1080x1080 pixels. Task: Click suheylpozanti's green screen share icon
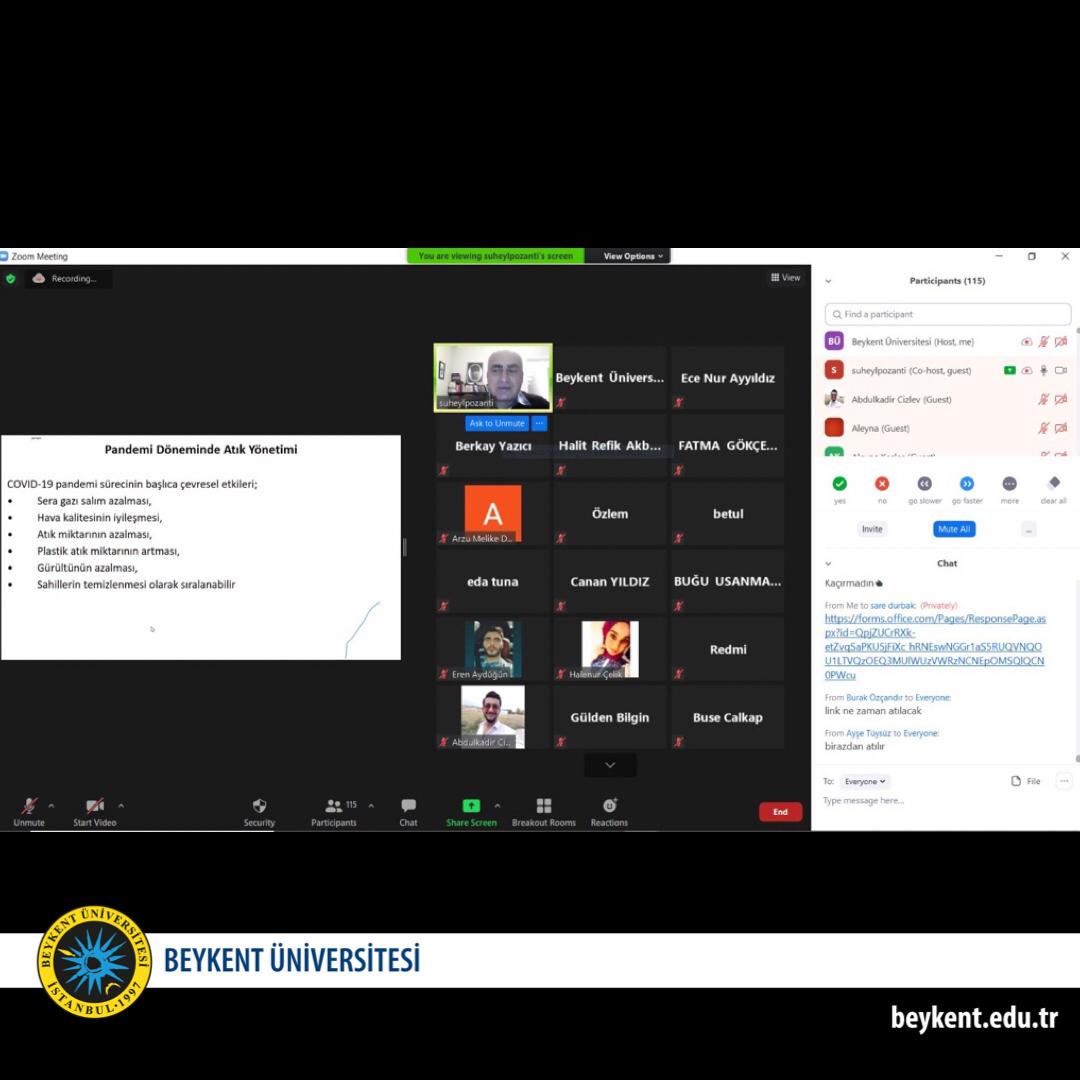1010,371
